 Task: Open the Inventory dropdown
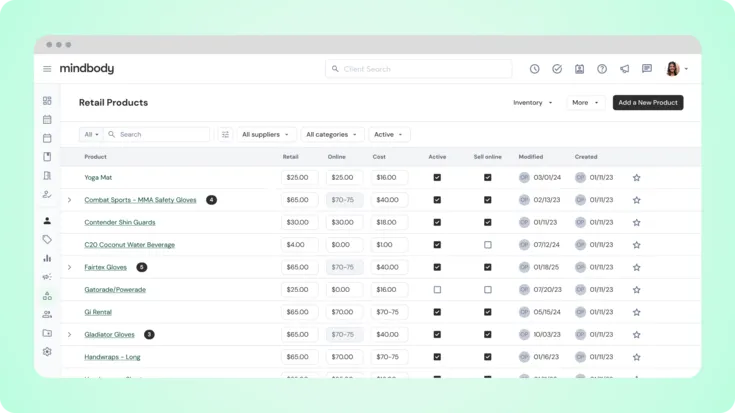532,103
